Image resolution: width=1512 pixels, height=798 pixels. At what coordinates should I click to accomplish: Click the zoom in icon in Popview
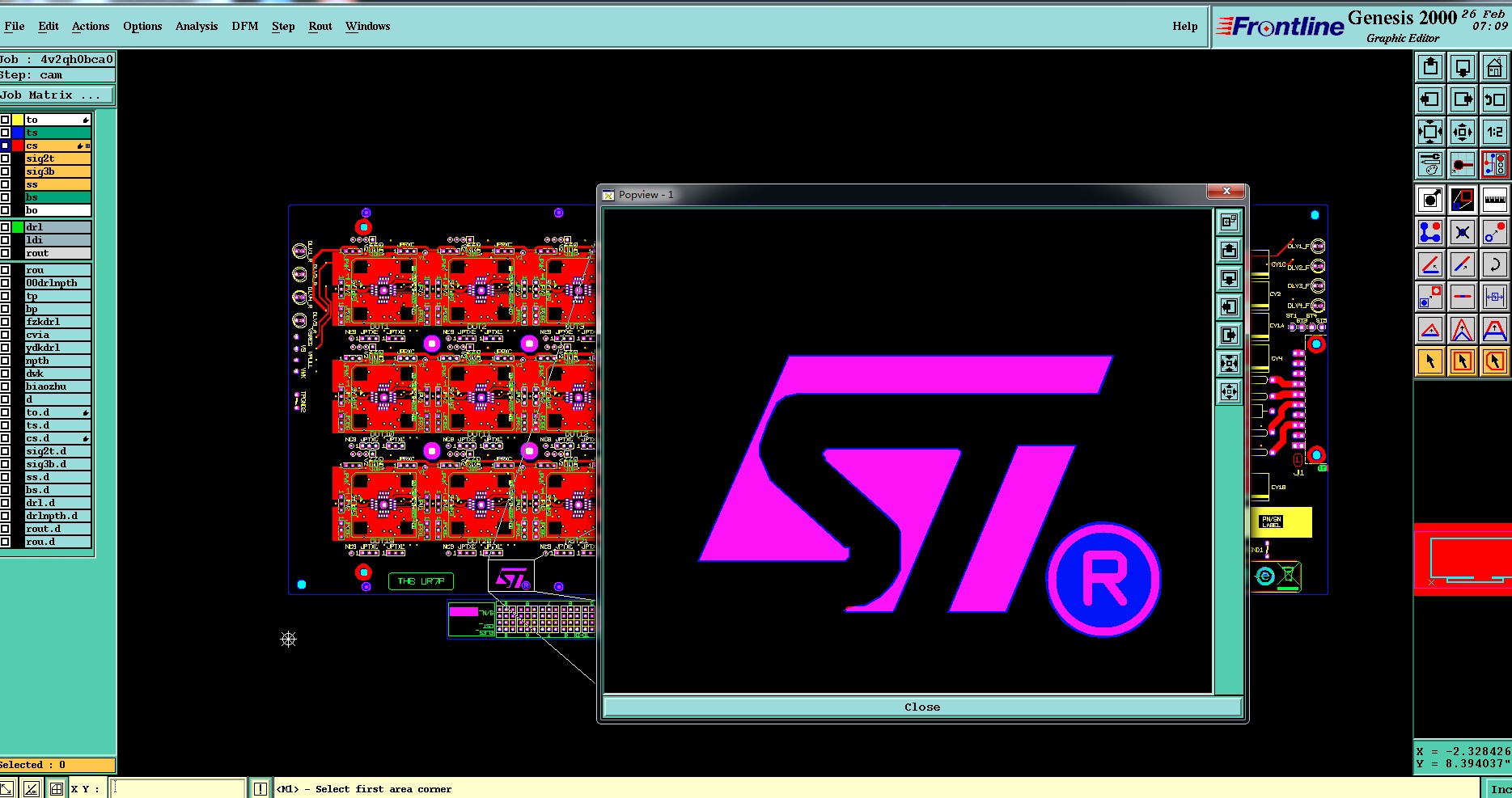1229,364
